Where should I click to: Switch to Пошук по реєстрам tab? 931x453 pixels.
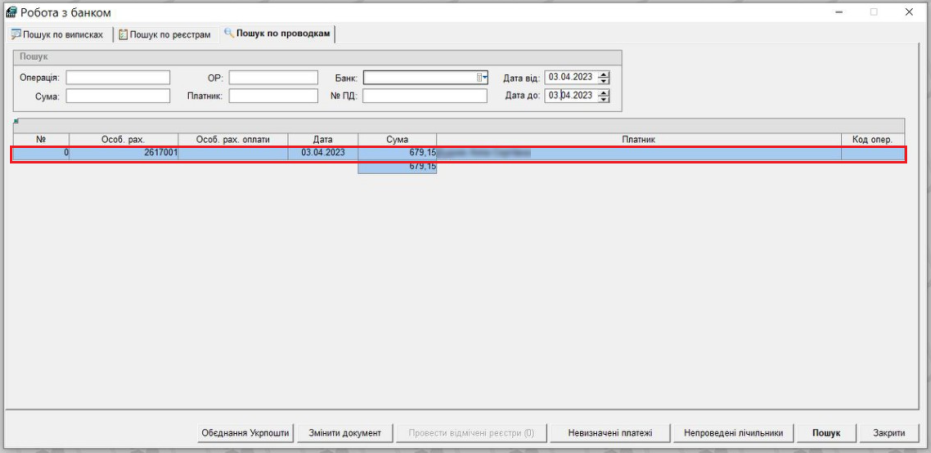point(165,34)
